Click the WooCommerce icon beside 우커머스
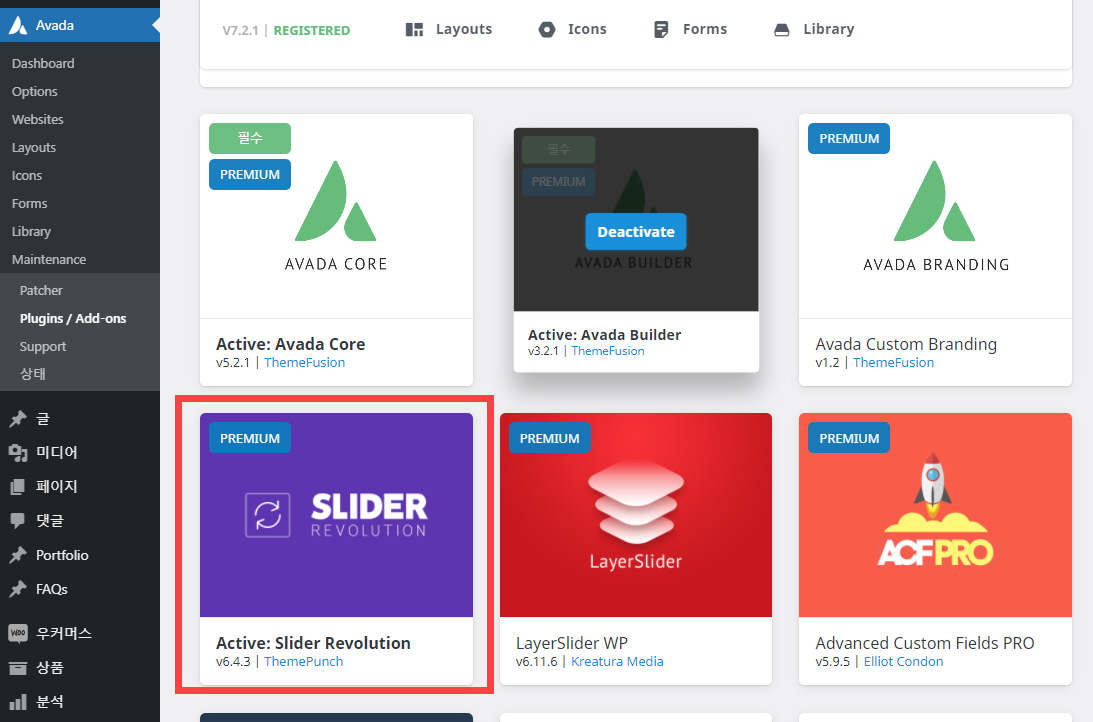 pos(18,633)
